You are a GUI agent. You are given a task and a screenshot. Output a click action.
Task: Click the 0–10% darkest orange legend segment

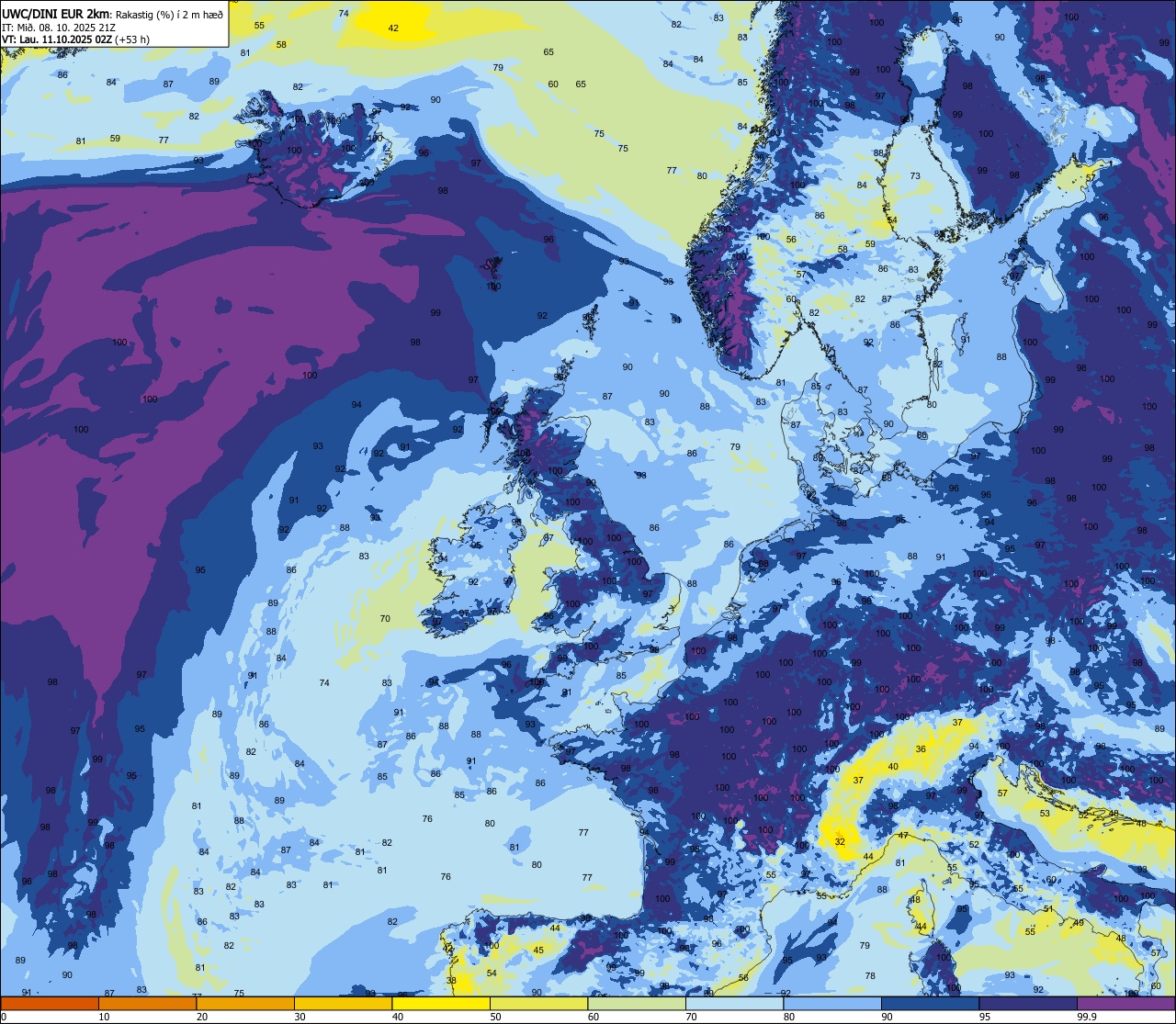(x=50, y=1003)
